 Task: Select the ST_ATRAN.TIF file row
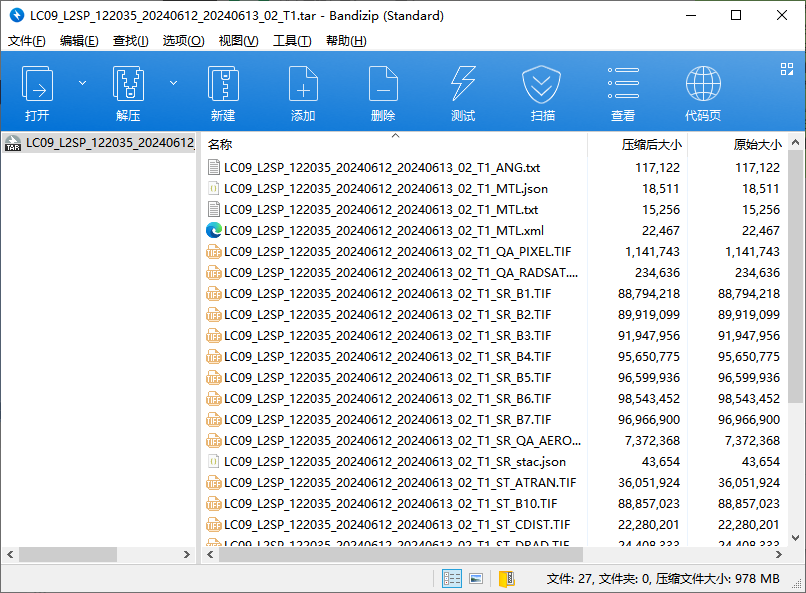point(494,483)
